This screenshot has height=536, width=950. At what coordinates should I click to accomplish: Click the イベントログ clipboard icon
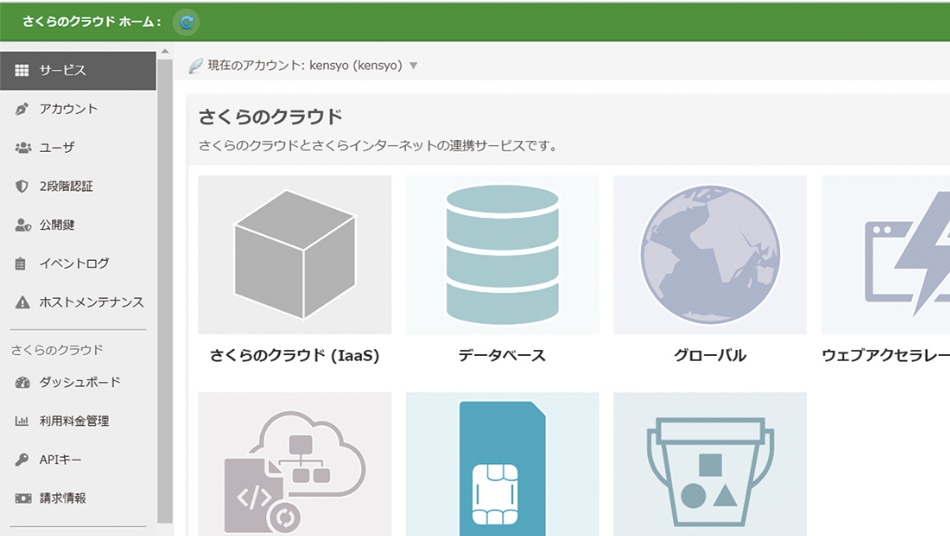21,263
